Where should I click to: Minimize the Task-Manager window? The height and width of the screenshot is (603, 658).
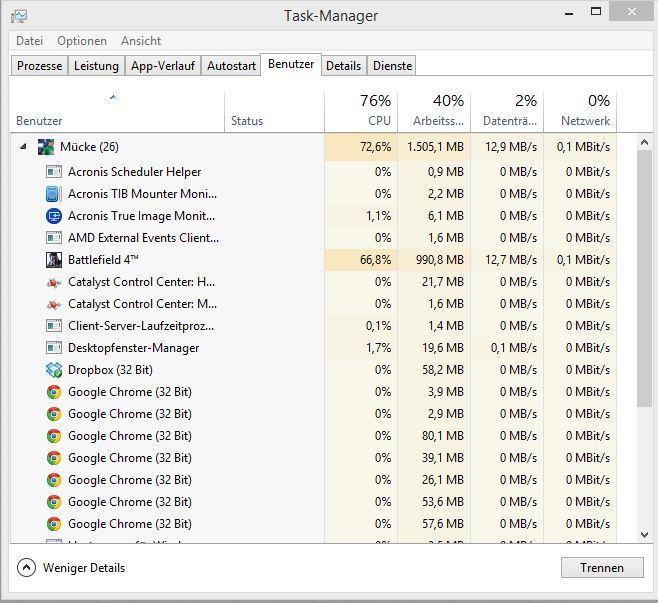pos(569,13)
